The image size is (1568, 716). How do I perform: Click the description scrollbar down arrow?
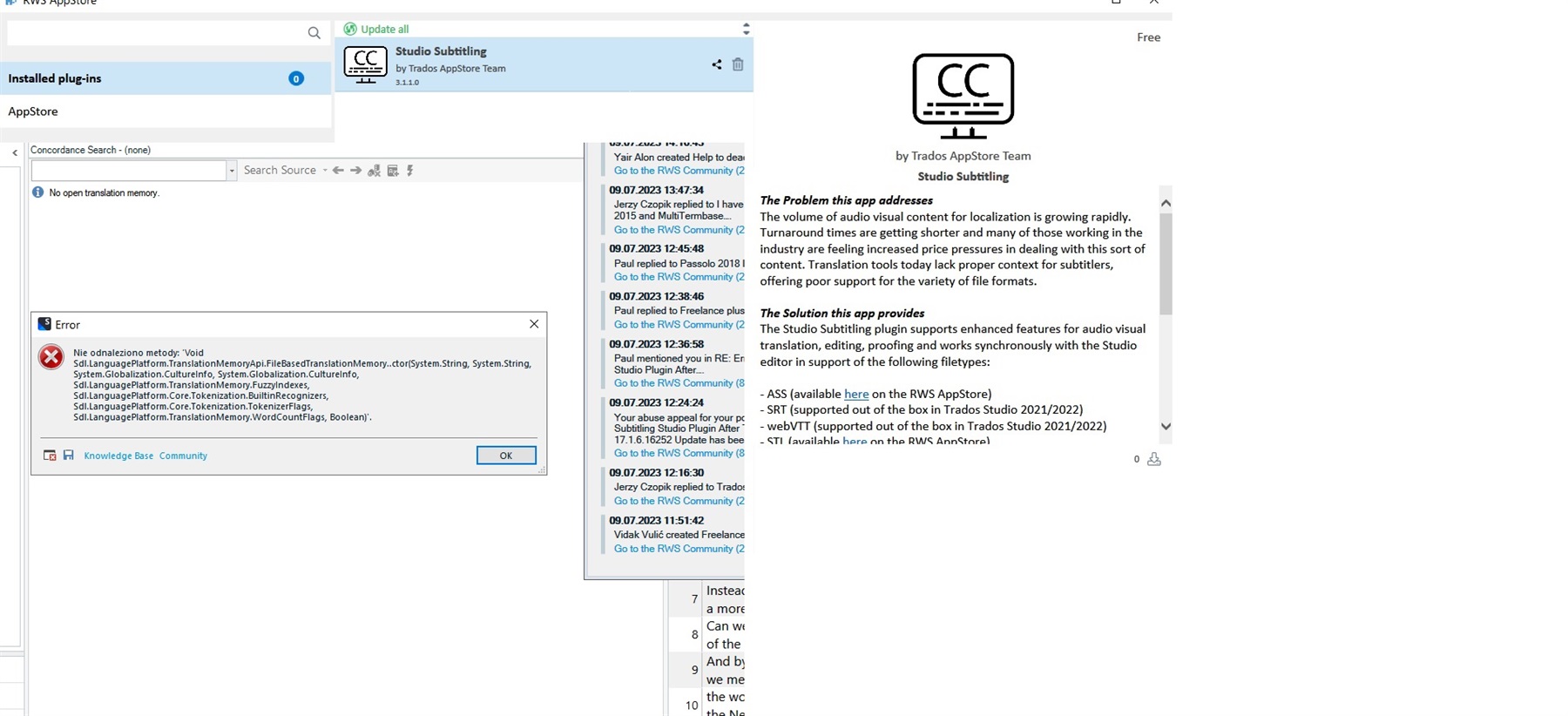tap(1166, 427)
